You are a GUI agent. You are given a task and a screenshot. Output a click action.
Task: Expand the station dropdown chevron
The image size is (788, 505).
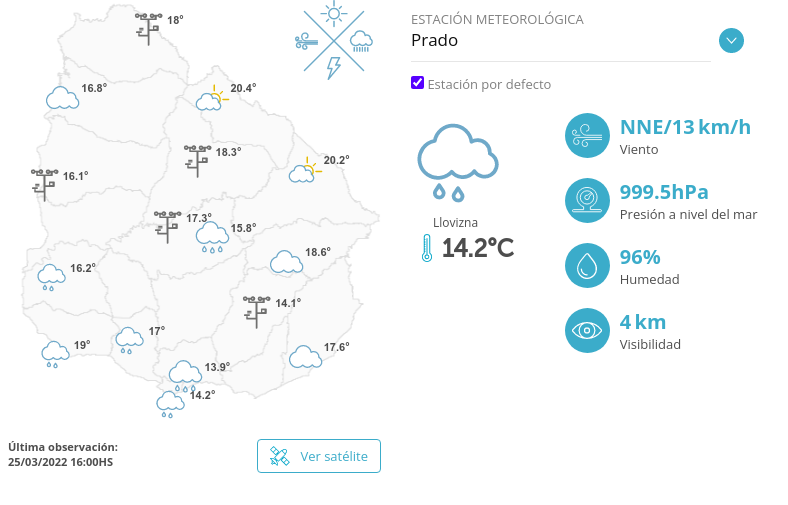[x=731, y=41]
